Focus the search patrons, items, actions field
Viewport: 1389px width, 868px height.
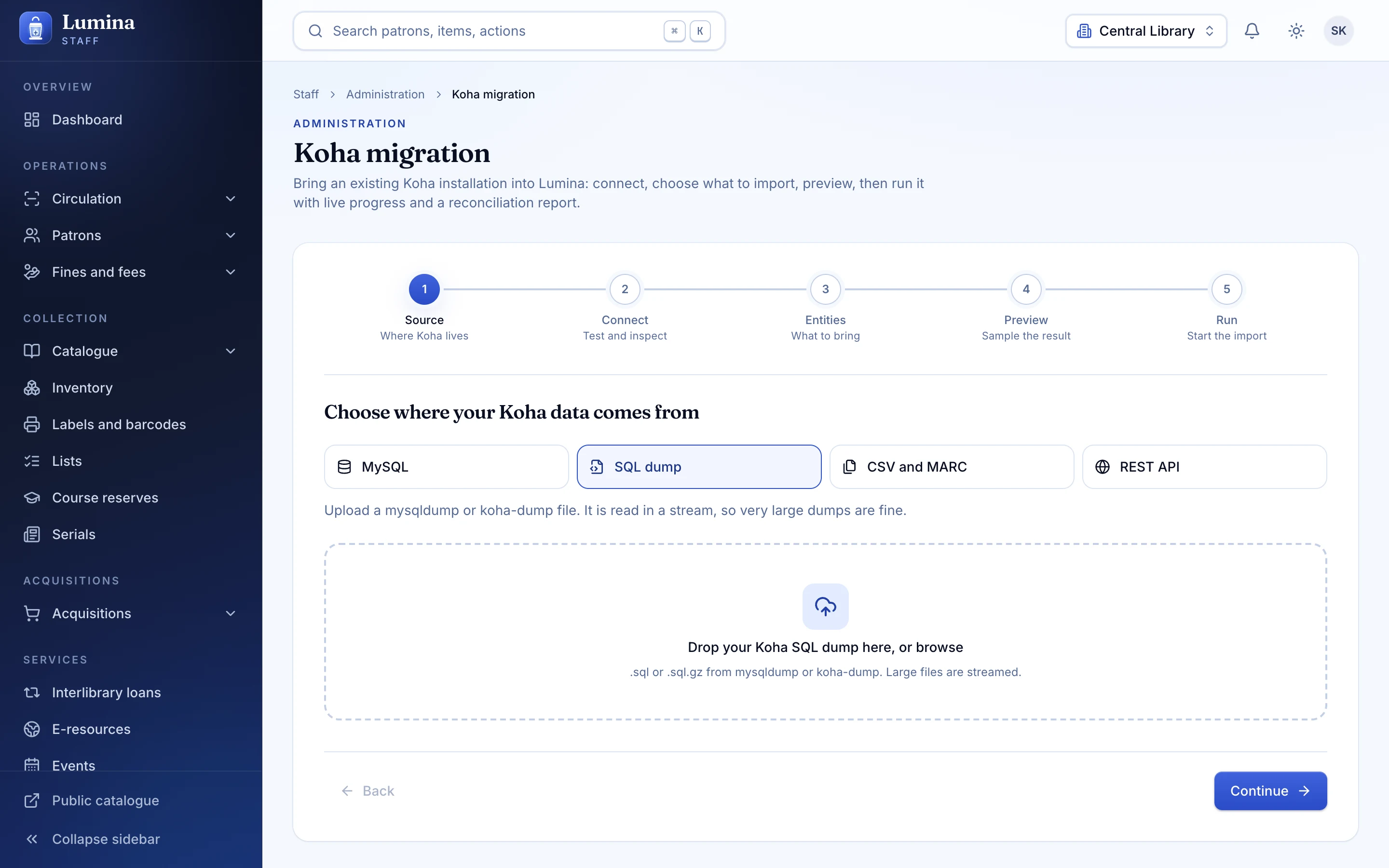(508, 31)
